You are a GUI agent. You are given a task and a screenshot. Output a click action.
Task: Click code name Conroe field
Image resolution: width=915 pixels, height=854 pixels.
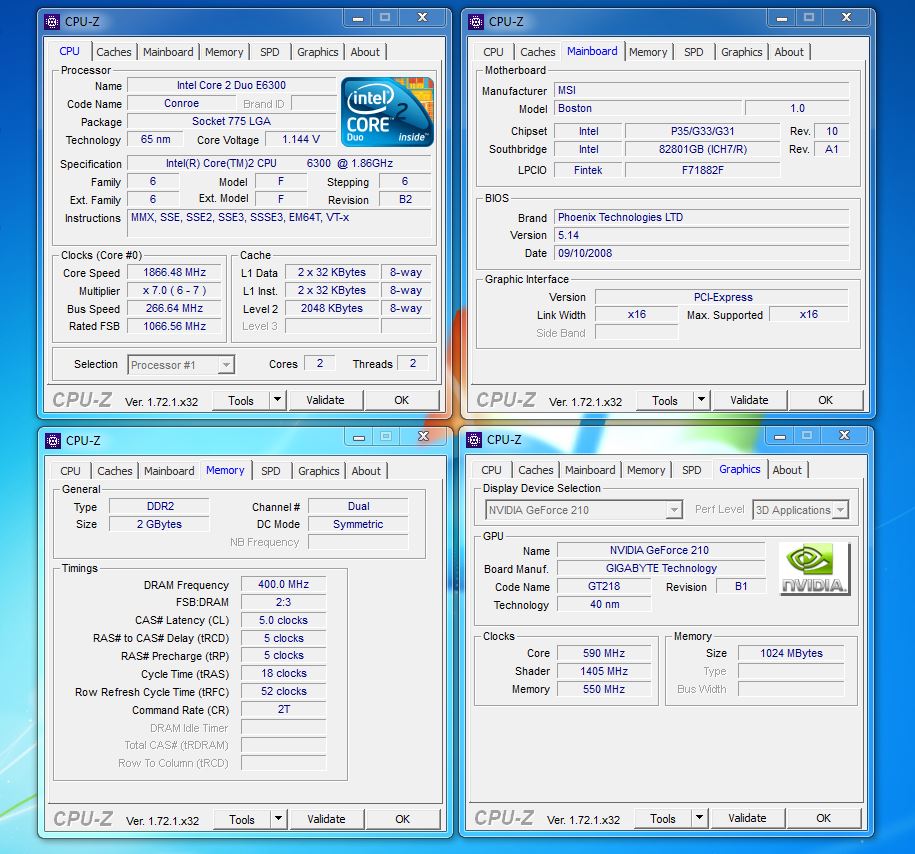click(x=181, y=103)
